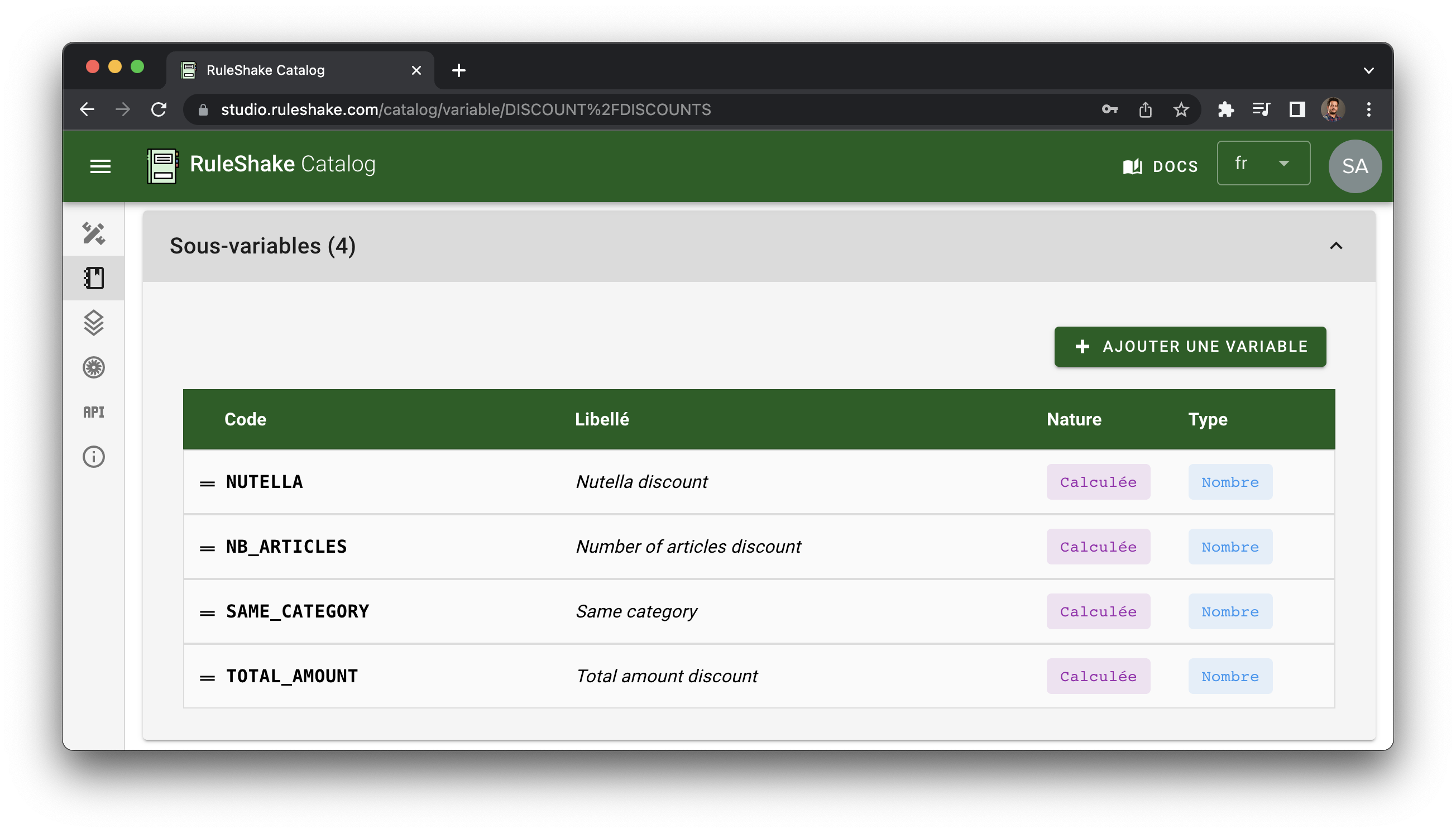This screenshot has width=1456, height=833.
Task: Open the NB_ARTICLES variable row
Action: point(286,547)
